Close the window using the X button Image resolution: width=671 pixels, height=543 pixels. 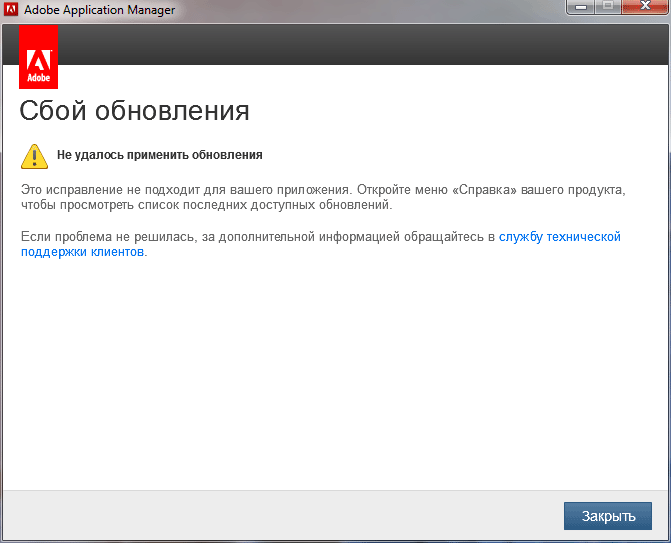645,7
